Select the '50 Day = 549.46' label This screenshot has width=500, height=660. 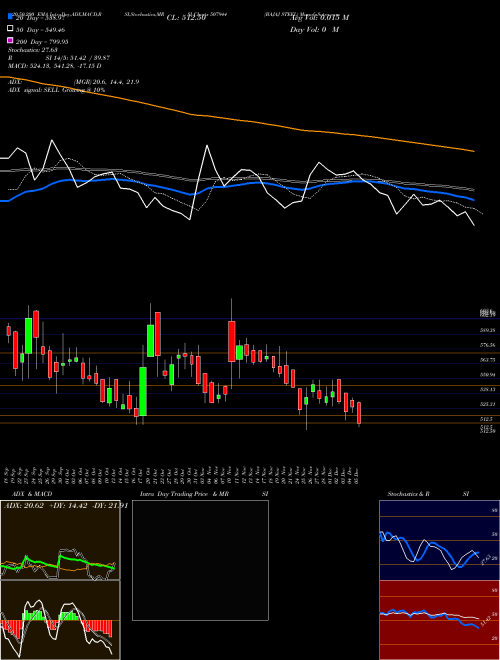40,30
